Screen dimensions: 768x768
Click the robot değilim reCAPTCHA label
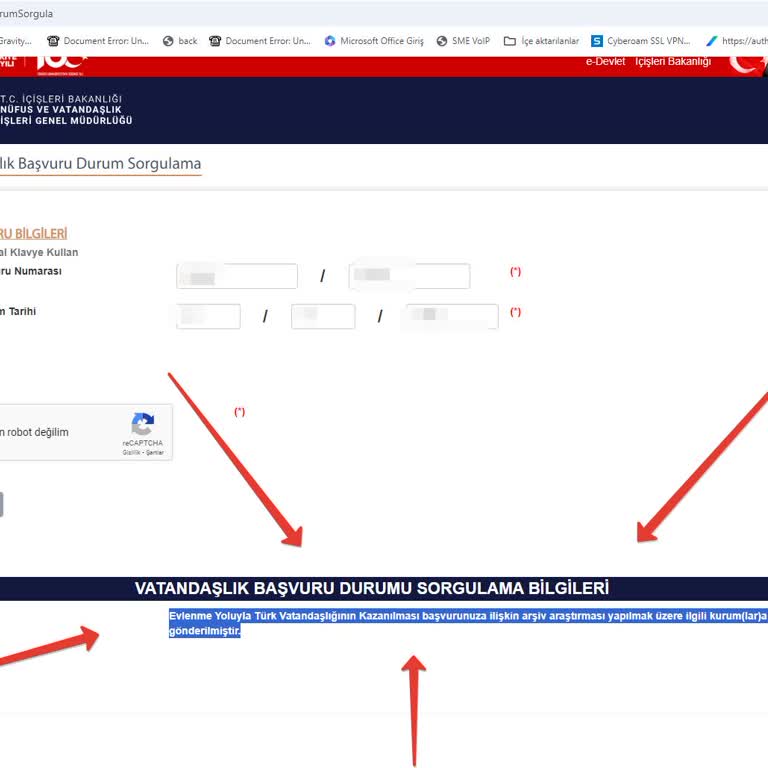coord(34,432)
